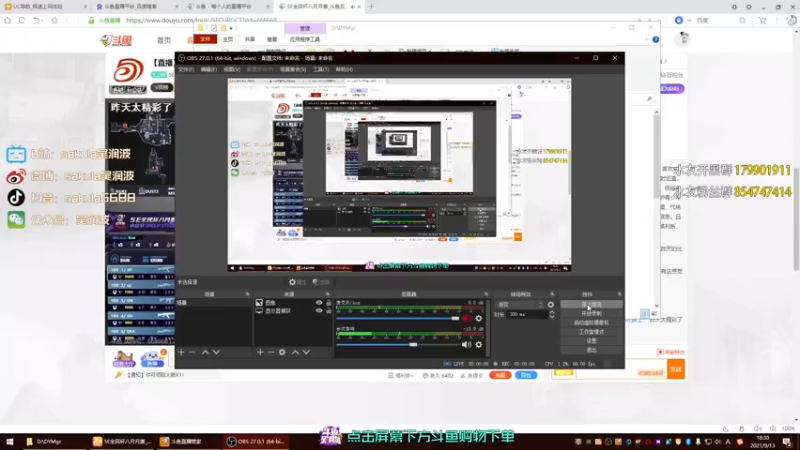Click the help icon in Explorer window

pyautogui.click(x=656, y=39)
